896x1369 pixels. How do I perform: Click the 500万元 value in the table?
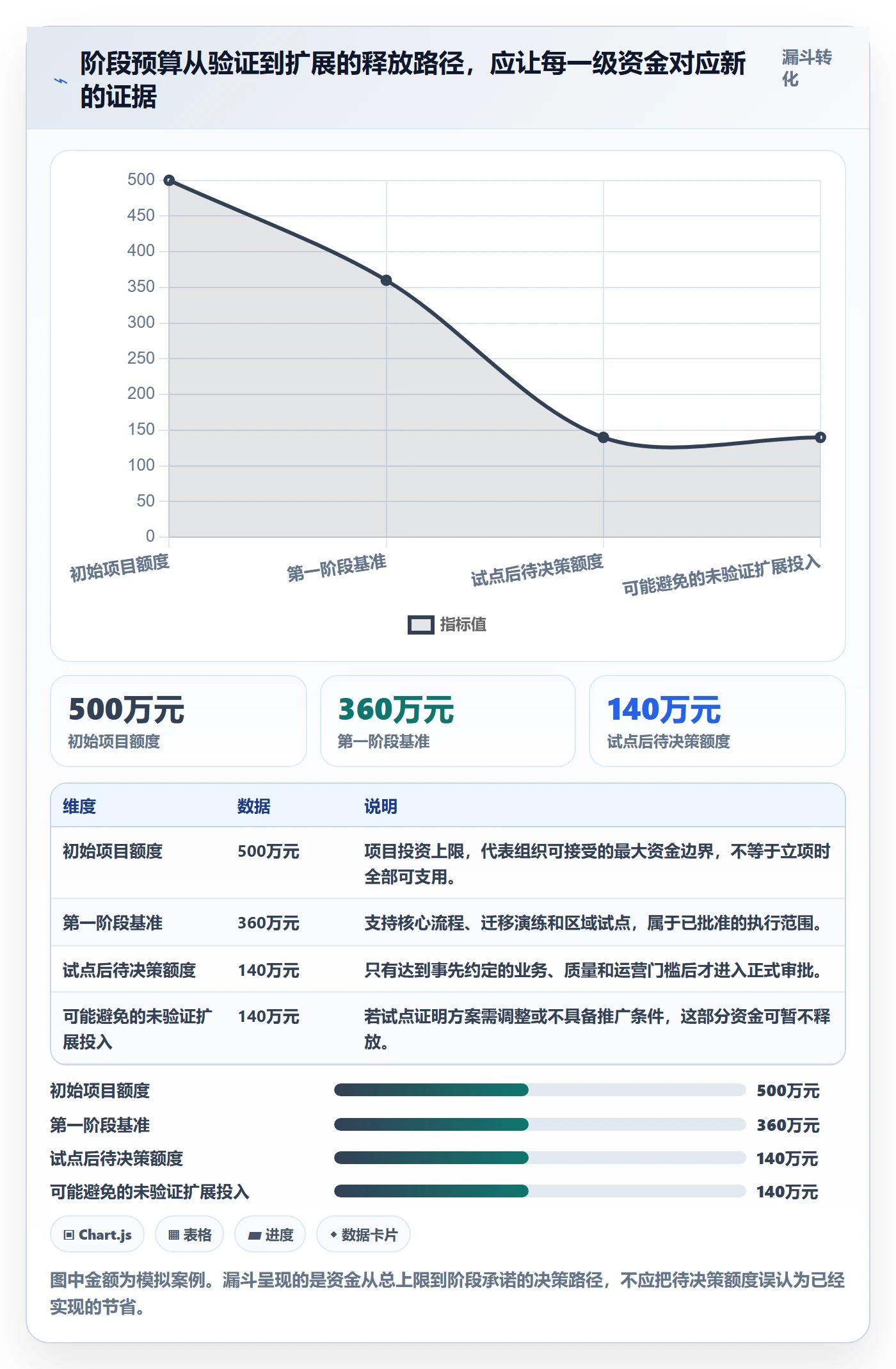pos(269,851)
